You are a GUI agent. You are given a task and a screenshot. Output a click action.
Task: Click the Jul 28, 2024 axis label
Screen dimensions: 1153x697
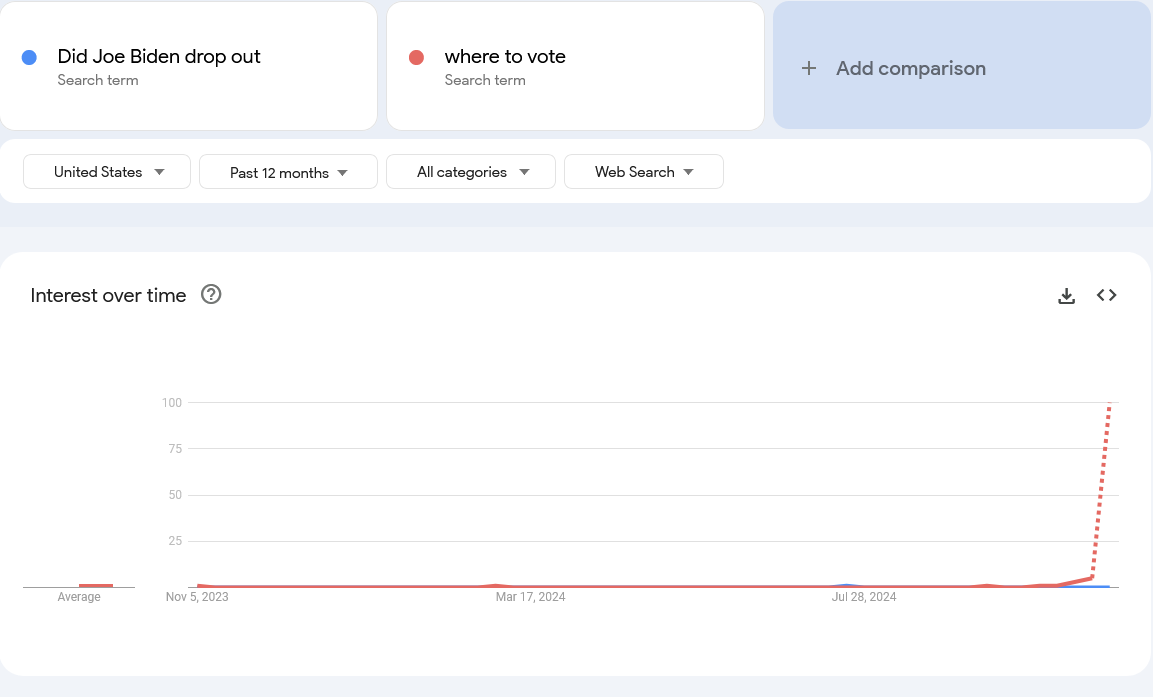click(x=864, y=597)
